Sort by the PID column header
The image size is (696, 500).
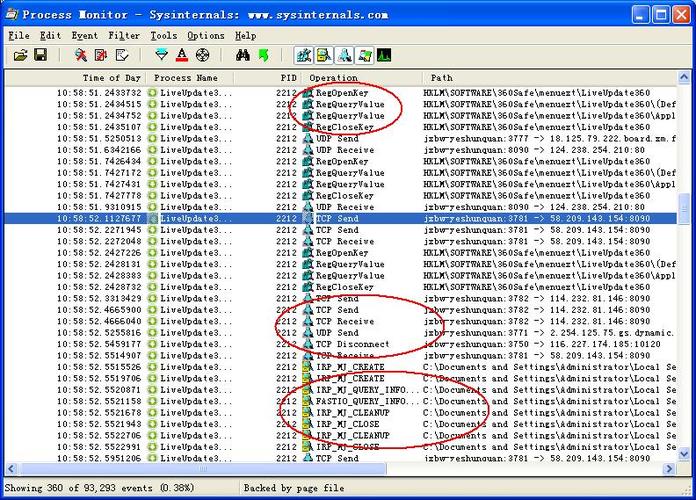pyautogui.click(x=268, y=78)
